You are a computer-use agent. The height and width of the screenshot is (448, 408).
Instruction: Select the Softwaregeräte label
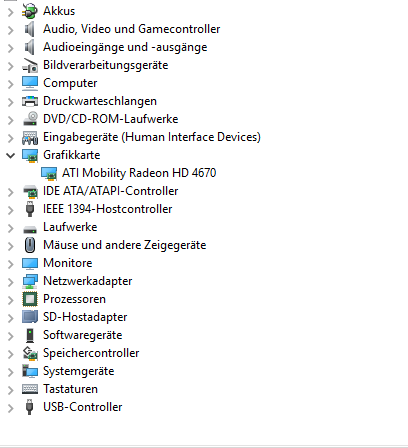pos(83,335)
